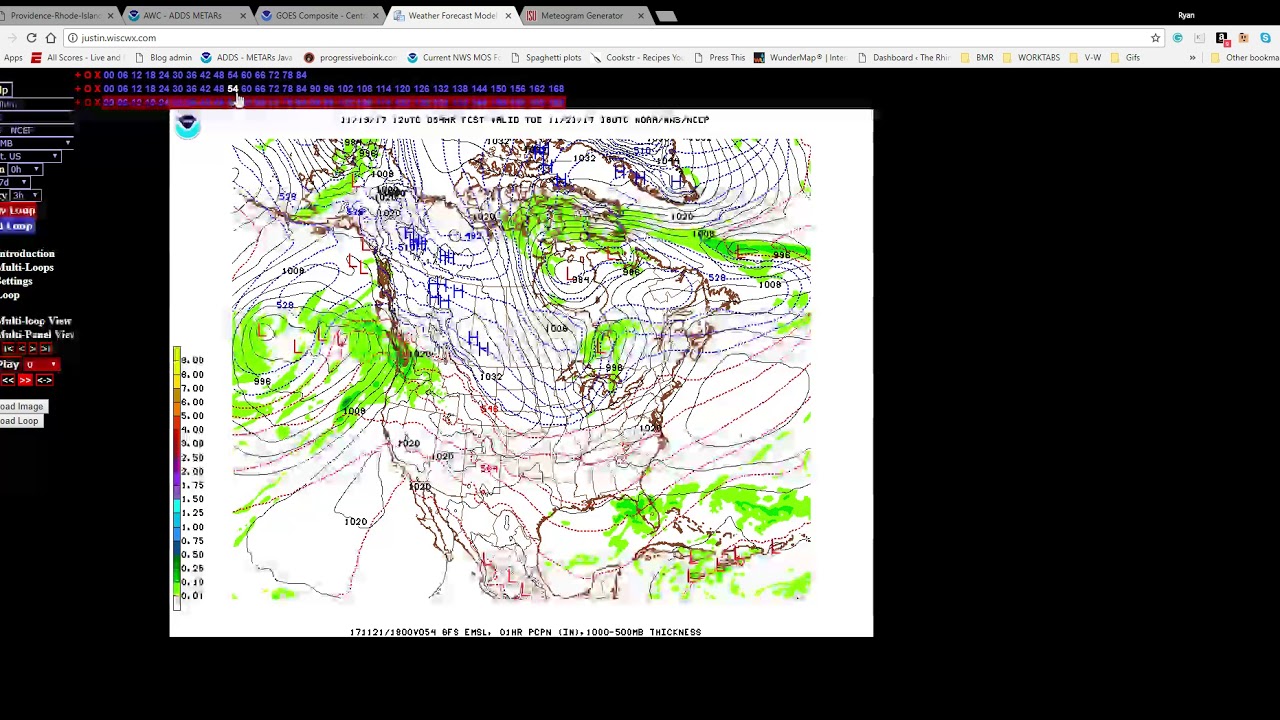This screenshot has width=1280, height=720.
Task: Open the Gifs bookmarks folder
Action: point(1125,57)
